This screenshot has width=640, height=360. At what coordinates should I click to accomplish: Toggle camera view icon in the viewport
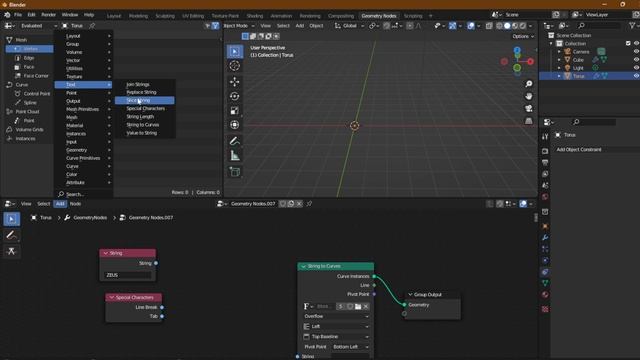(529, 109)
